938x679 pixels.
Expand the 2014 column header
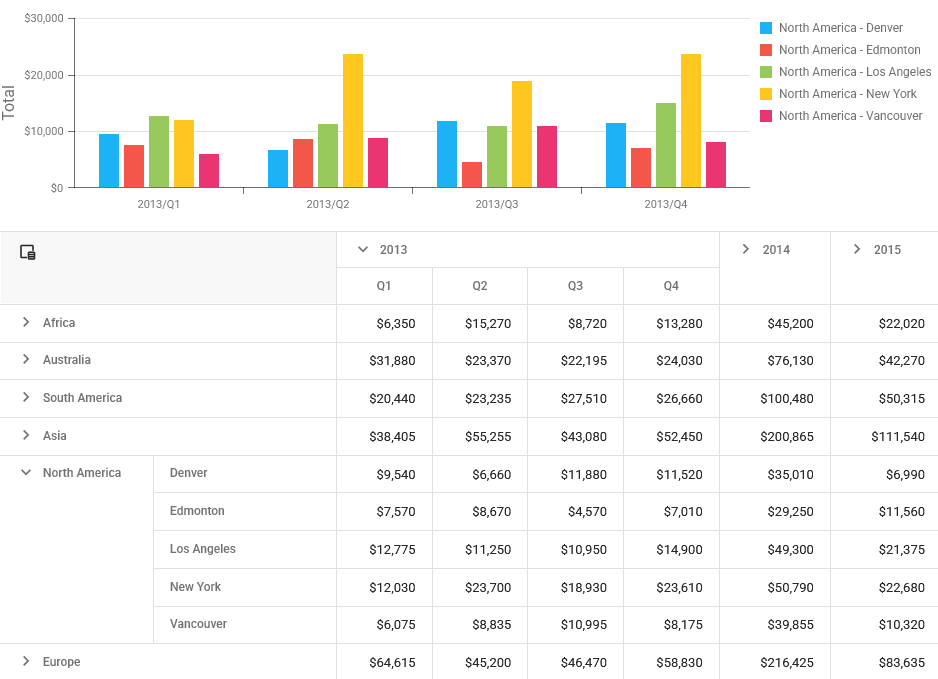tap(745, 249)
